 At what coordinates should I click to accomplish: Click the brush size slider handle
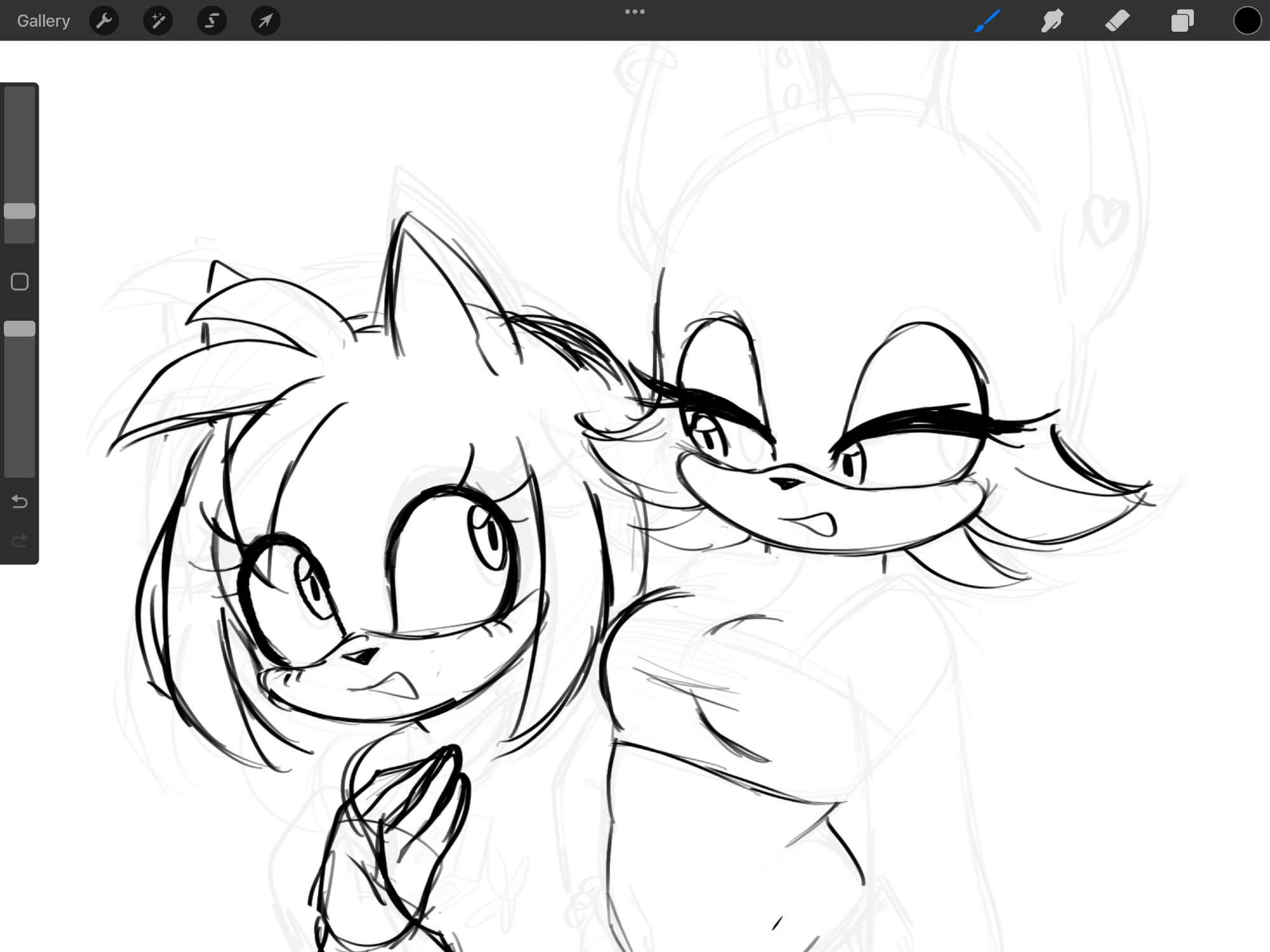click(20, 211)
